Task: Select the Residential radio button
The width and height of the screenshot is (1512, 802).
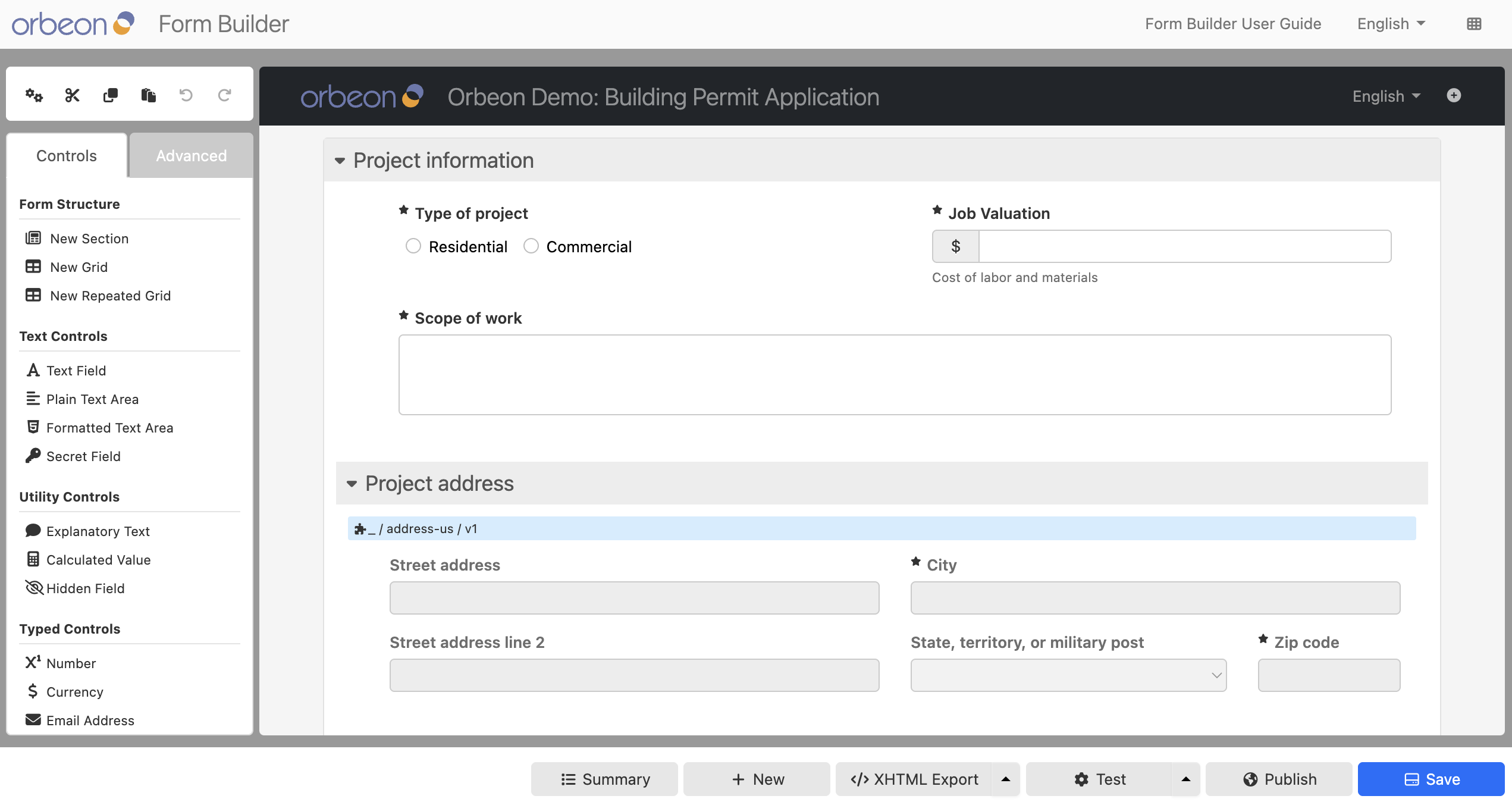Action: click(x=413, y=246)
